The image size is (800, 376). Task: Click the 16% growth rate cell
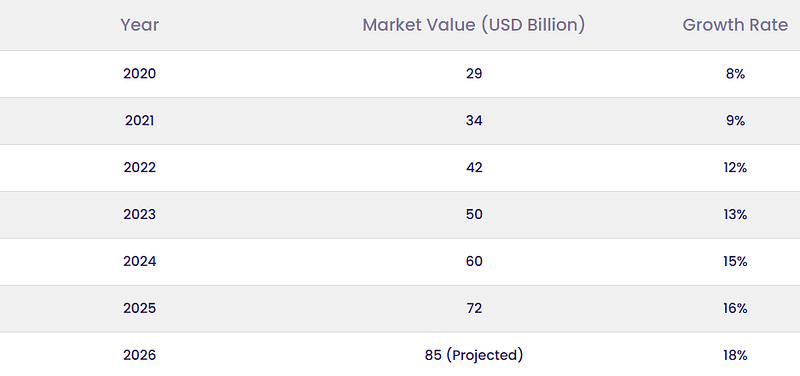tap(735, 309)
